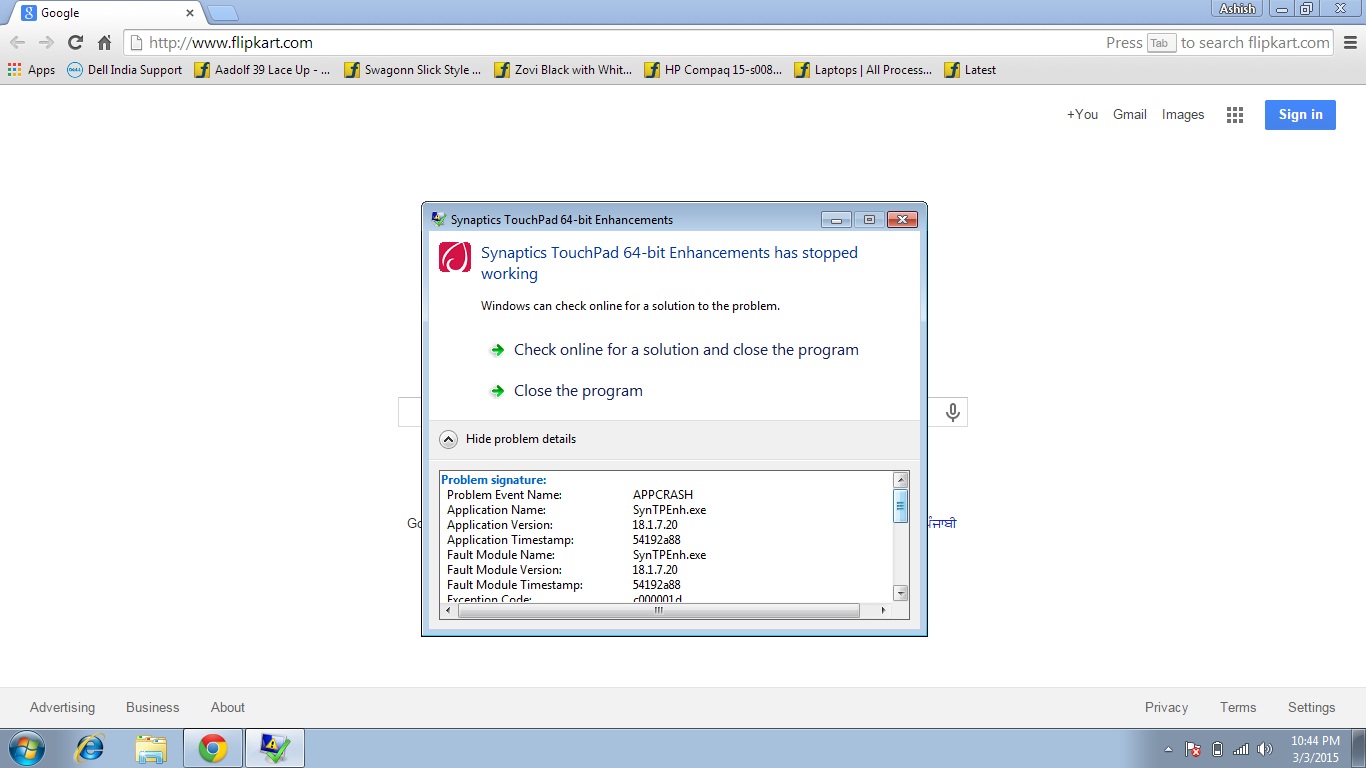
Task: Switch to Chrome in the taskbar
Action: [213, 748]
